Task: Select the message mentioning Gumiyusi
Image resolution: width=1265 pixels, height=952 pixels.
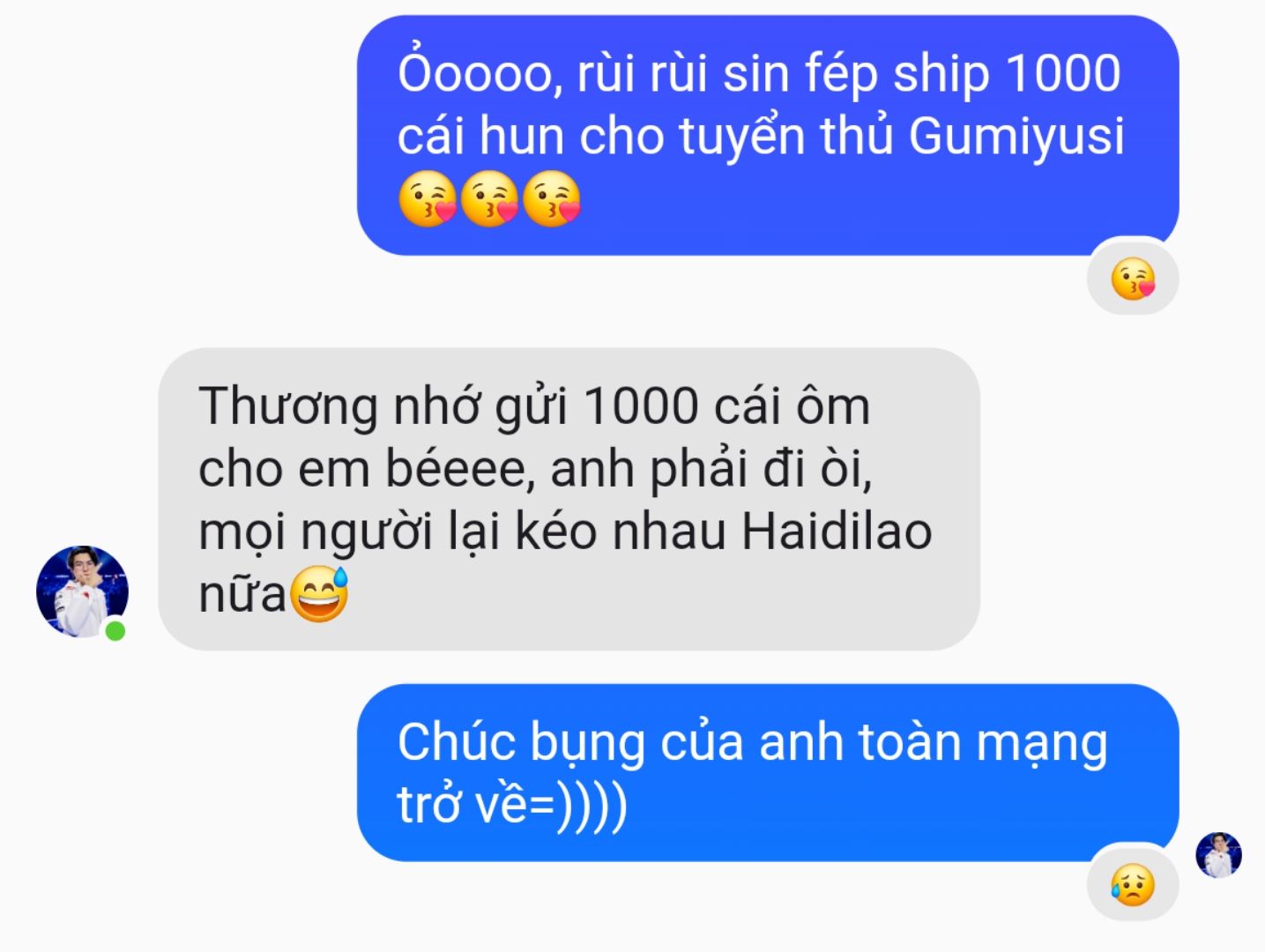Action: (768, 135)
